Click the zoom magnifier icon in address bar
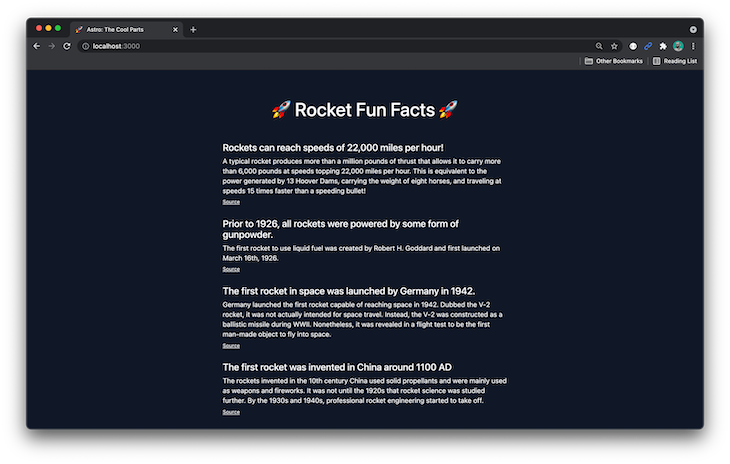 click(x=599, y=46)
